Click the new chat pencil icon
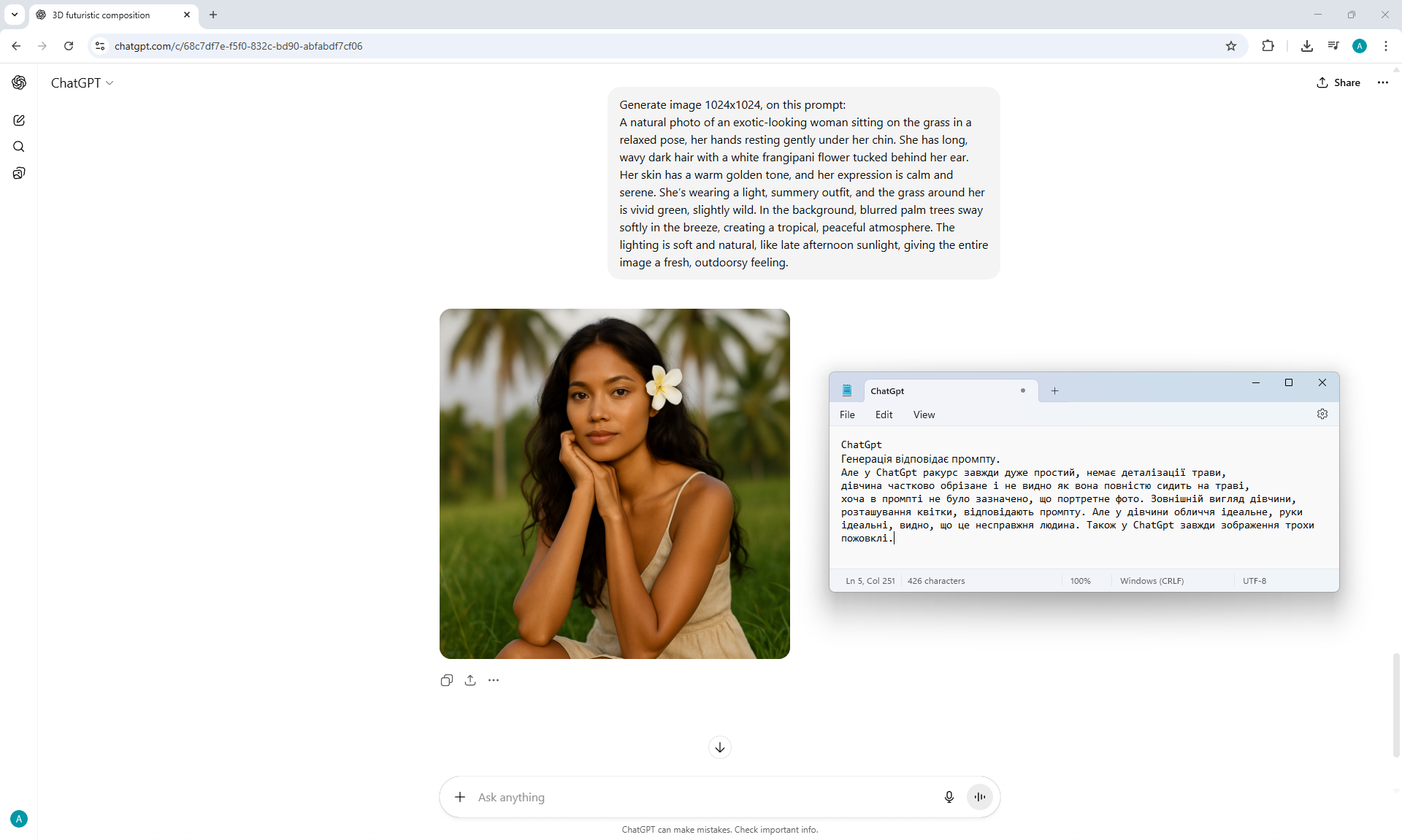The width and height of the screenshot is (1402, 840). click(19, 120)
